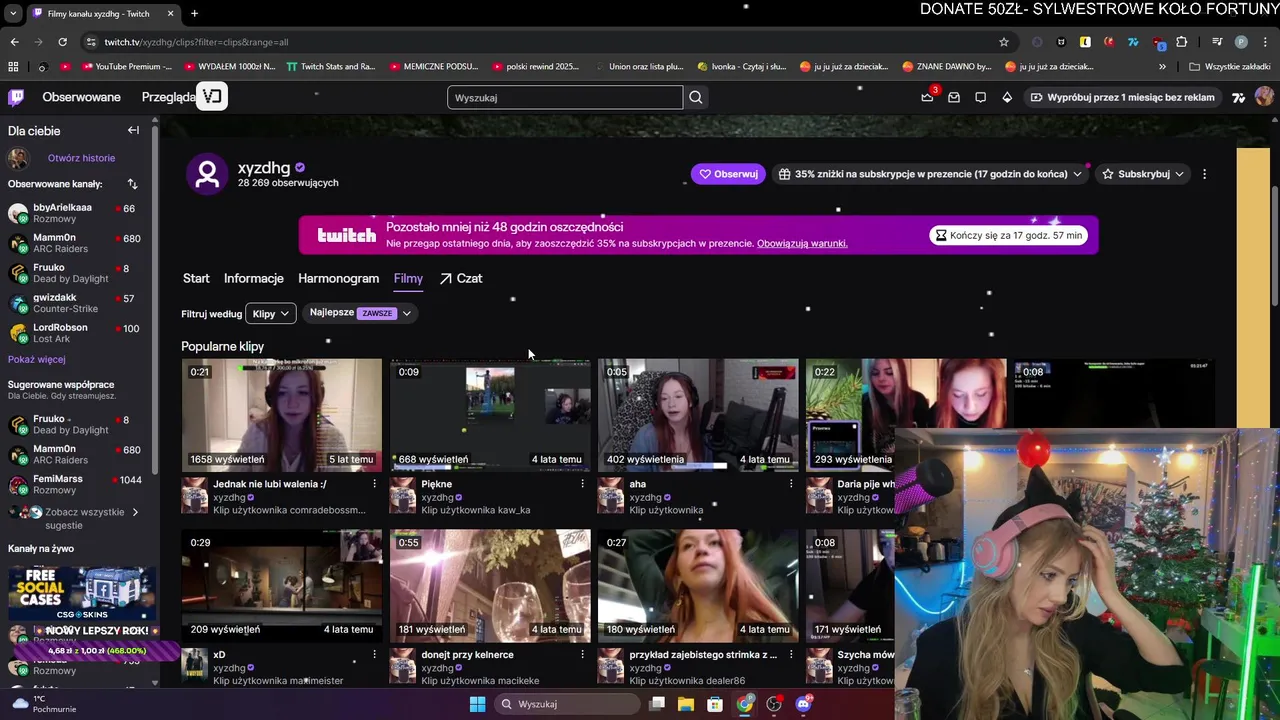This screenshot has width=1280, height=720.
Task: Open Windows Start menu
Action: (477, 704)
